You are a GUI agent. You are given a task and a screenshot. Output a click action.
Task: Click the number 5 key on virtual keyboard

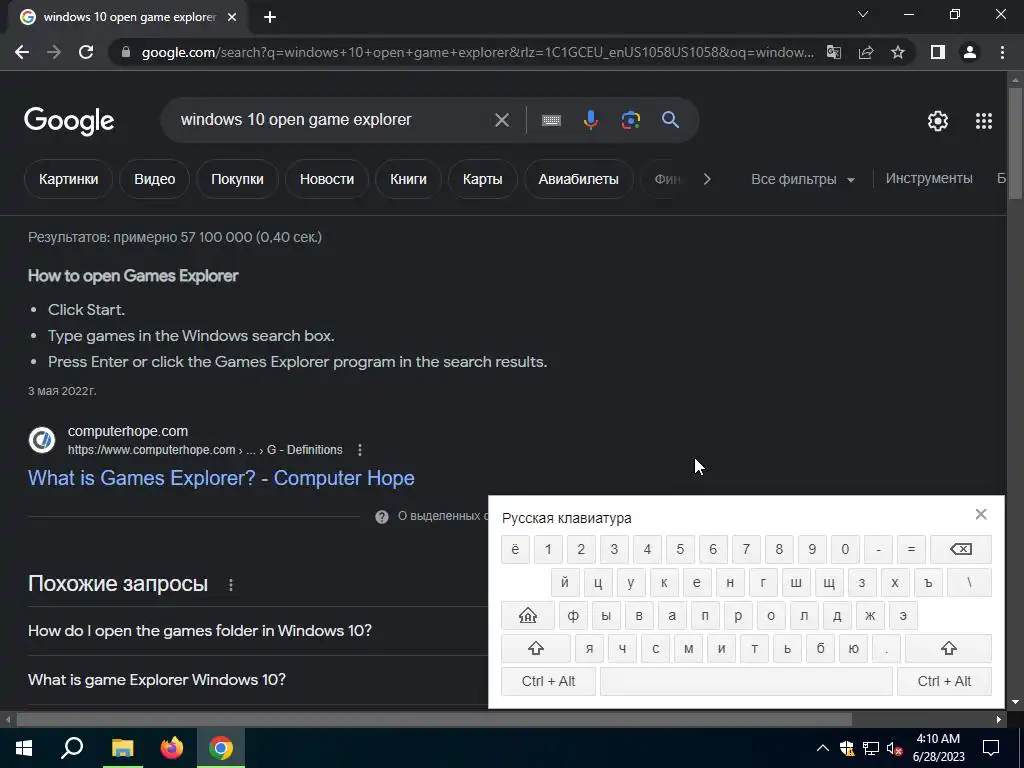(680, 549)
